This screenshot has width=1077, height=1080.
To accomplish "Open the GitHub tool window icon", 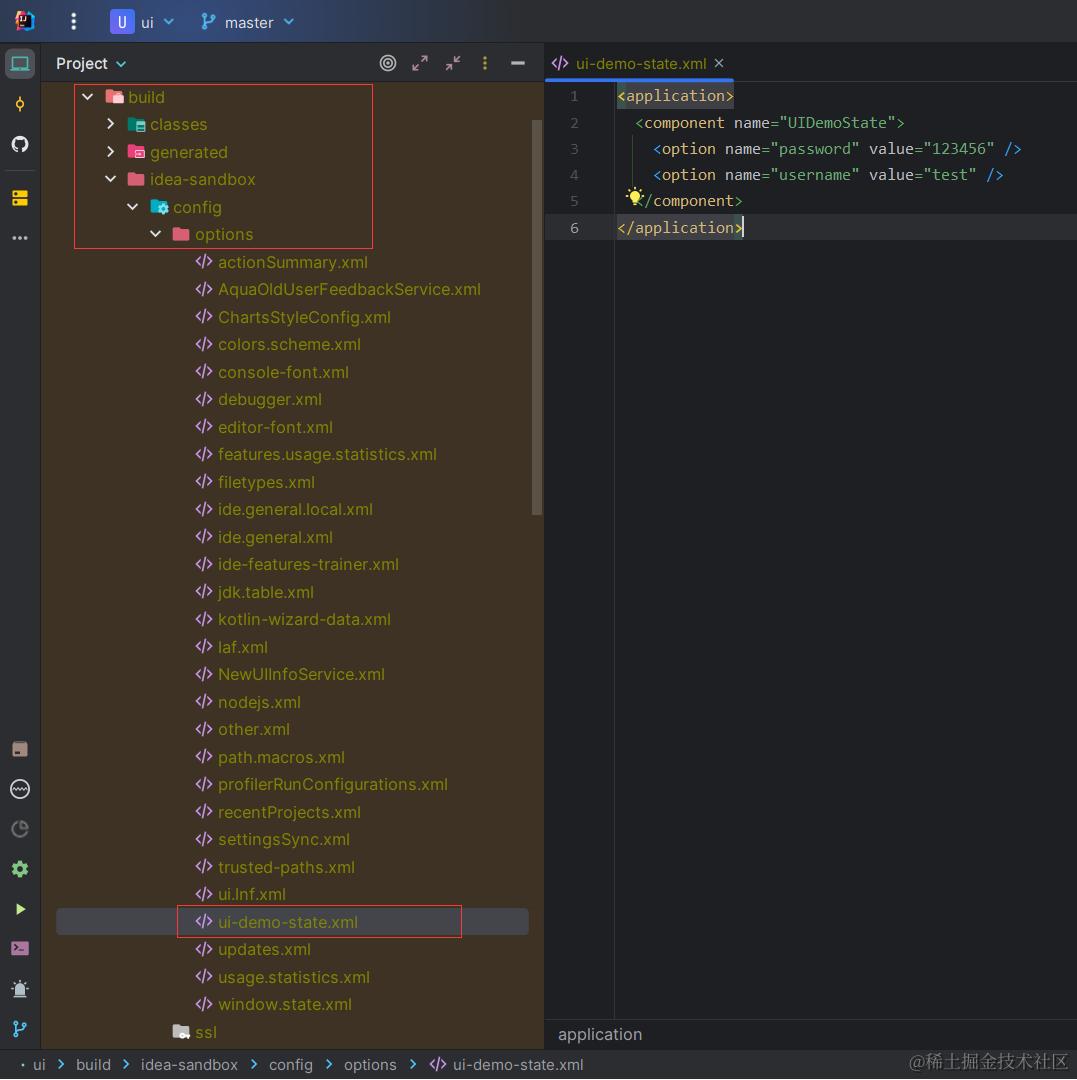I will coord(20,144).
